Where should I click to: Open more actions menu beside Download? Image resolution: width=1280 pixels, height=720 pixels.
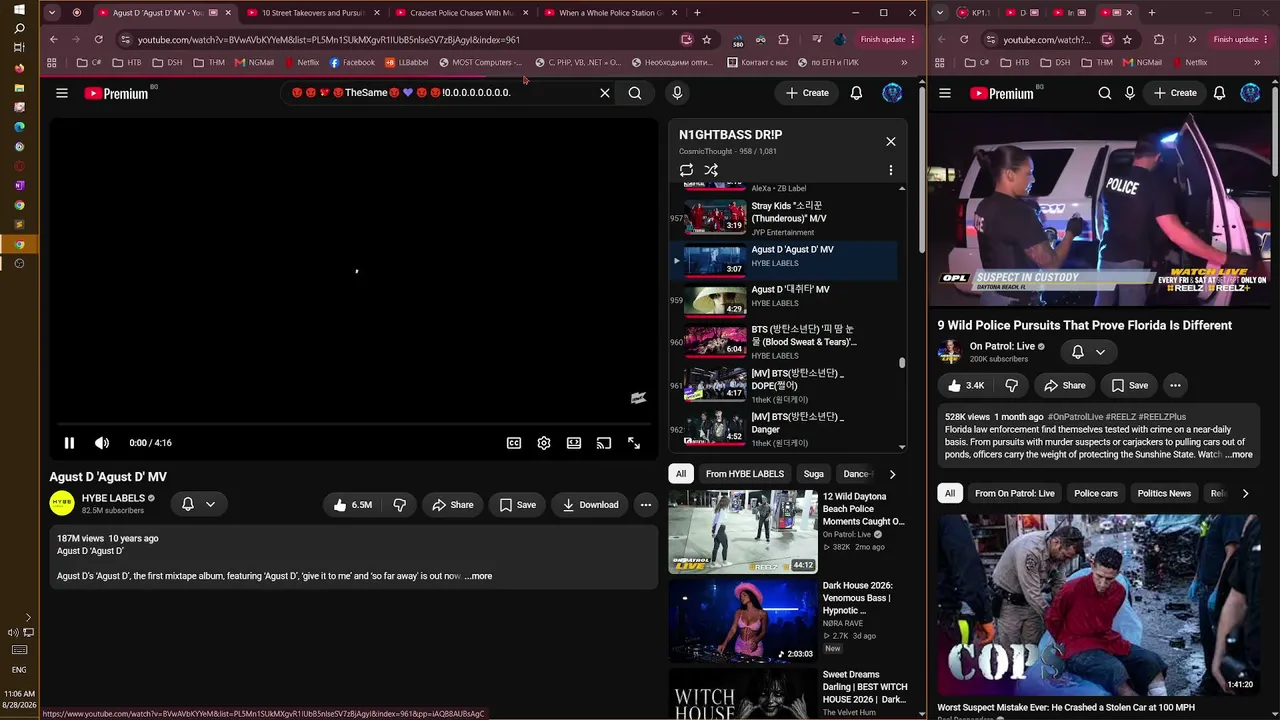point(646,505)
